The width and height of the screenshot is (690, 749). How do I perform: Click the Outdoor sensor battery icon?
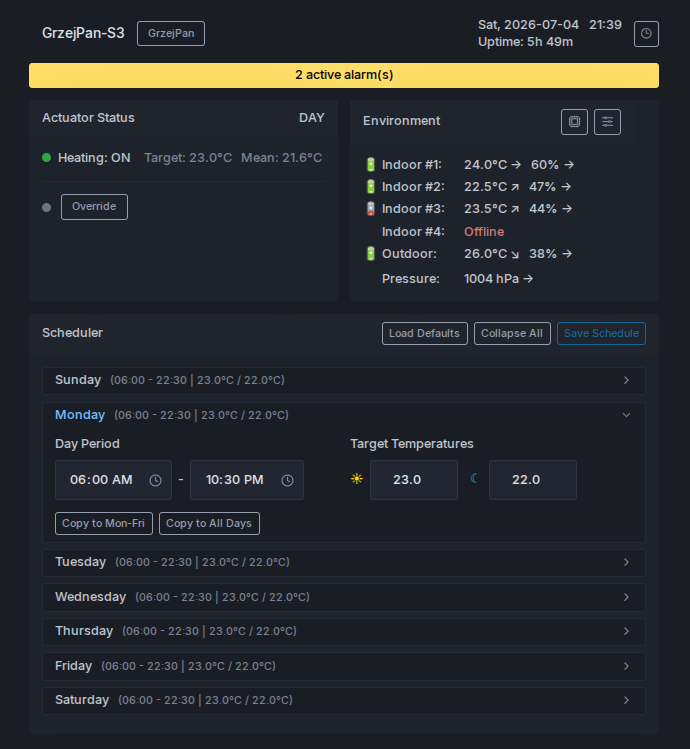(x=371, y=254)
